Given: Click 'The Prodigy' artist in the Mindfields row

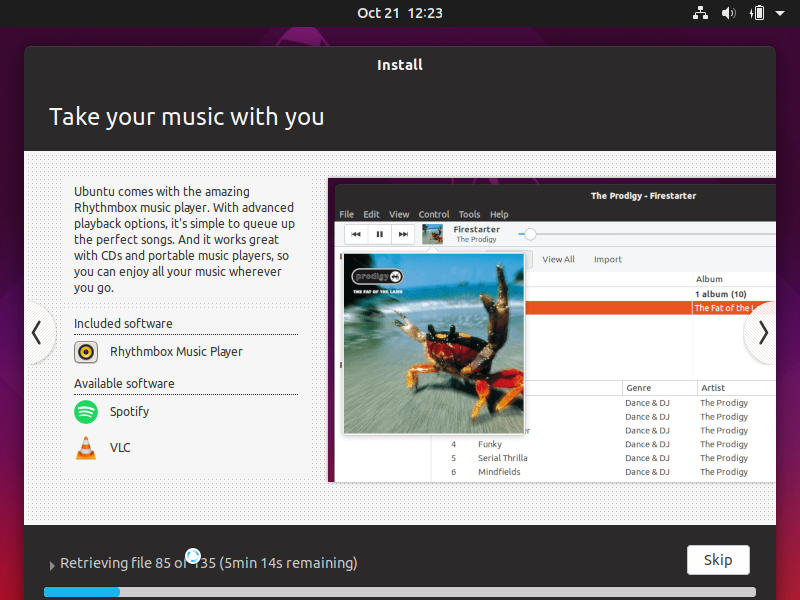Looking at the screenshot, I should (723, 472).
